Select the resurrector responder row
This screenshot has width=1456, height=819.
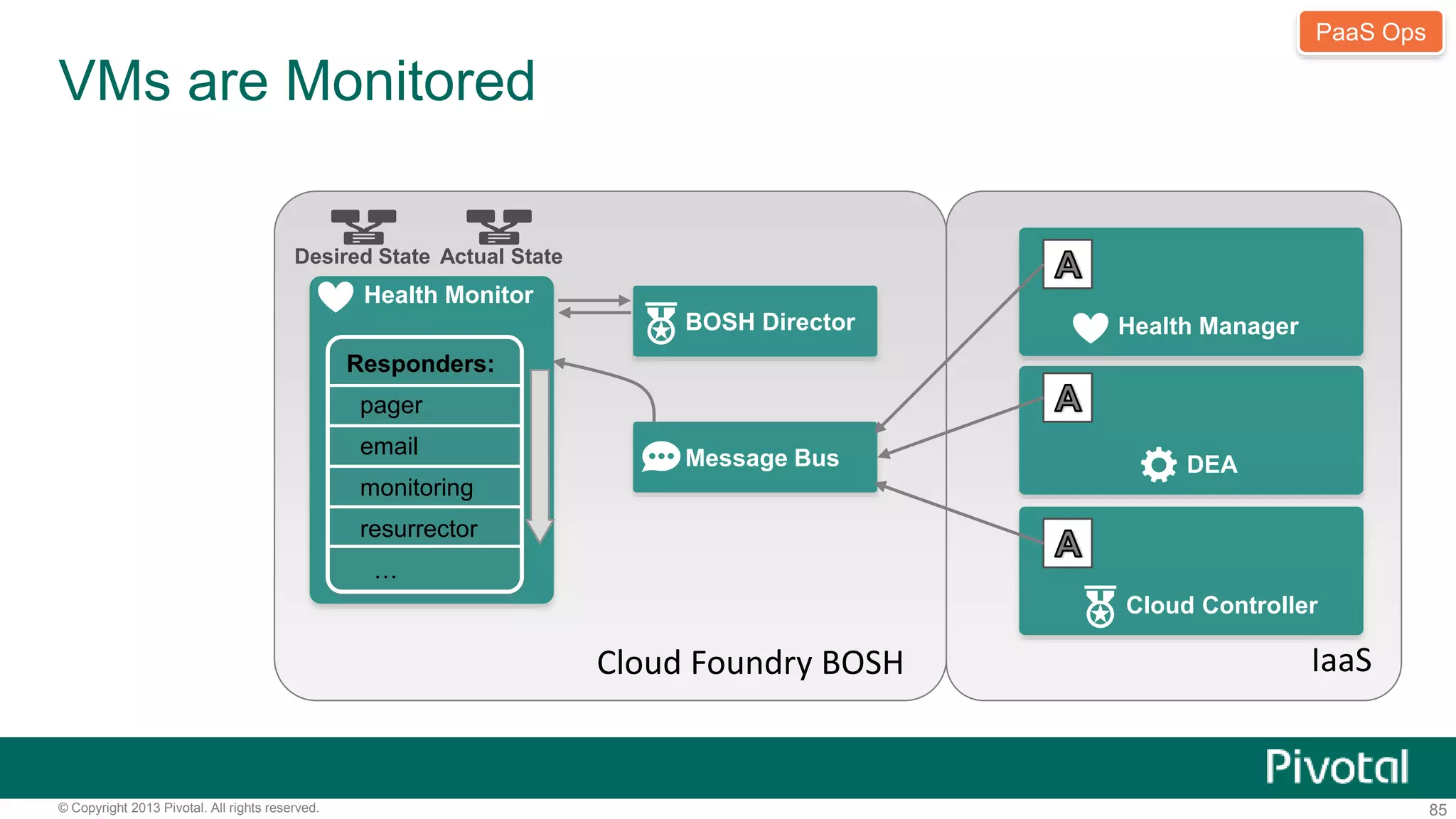click(424, 528)
